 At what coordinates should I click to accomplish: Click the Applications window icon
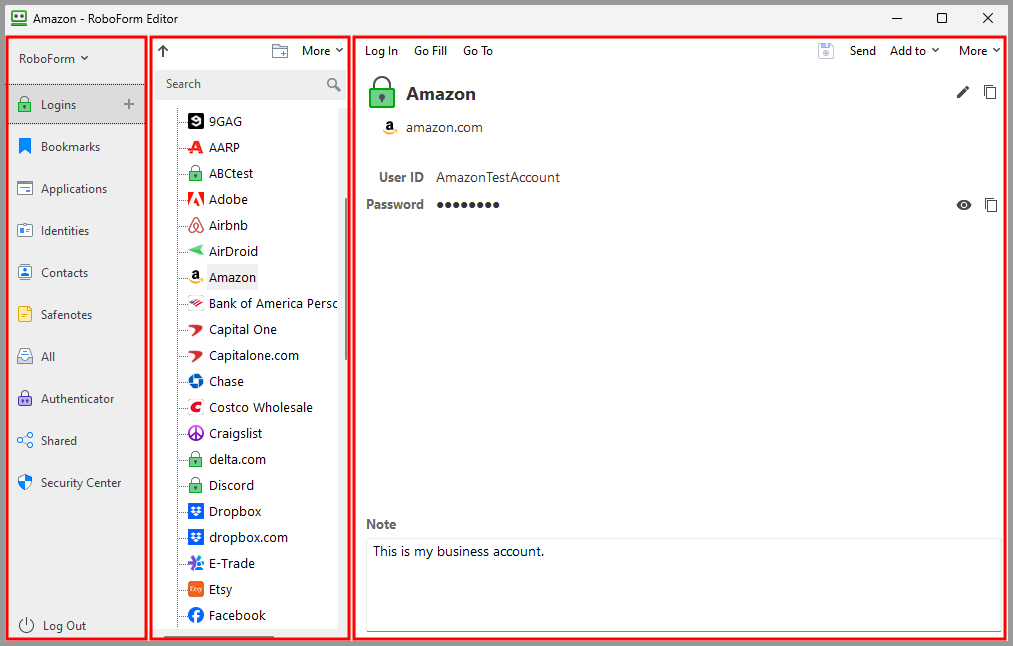tap(25, 188)
